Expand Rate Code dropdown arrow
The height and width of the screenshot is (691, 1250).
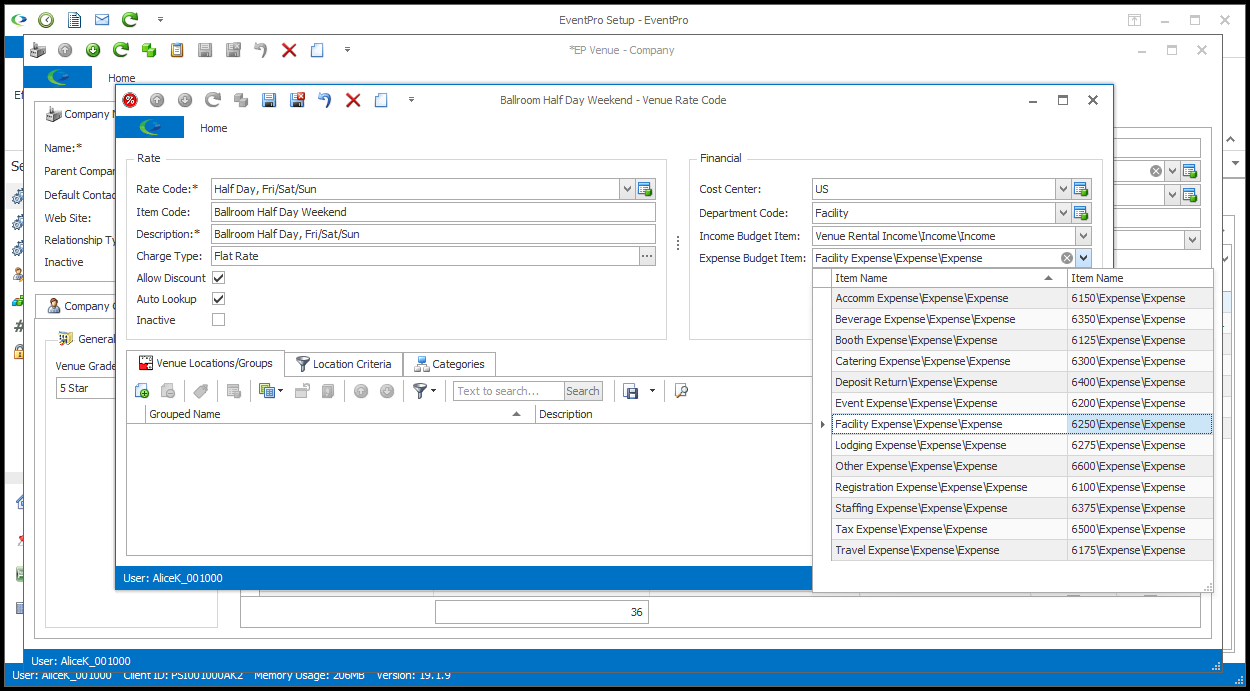click(627, 189)
